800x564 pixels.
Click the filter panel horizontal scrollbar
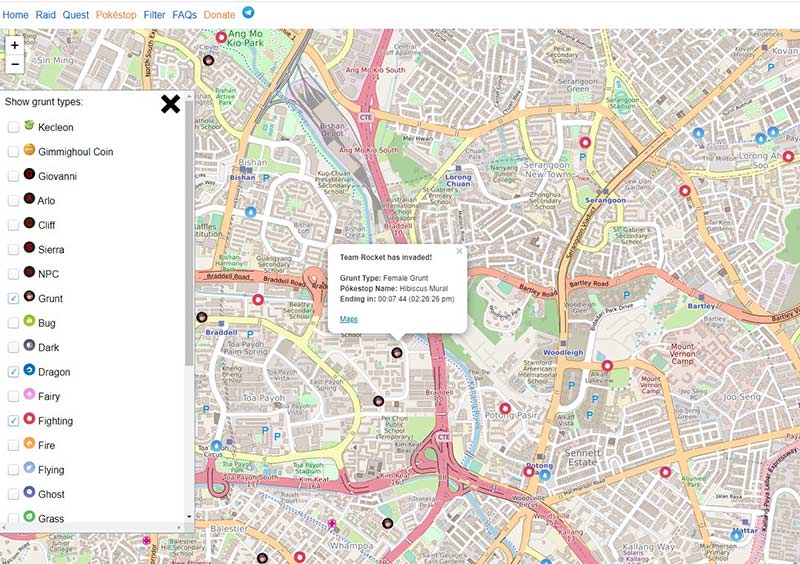click(92, 527)
